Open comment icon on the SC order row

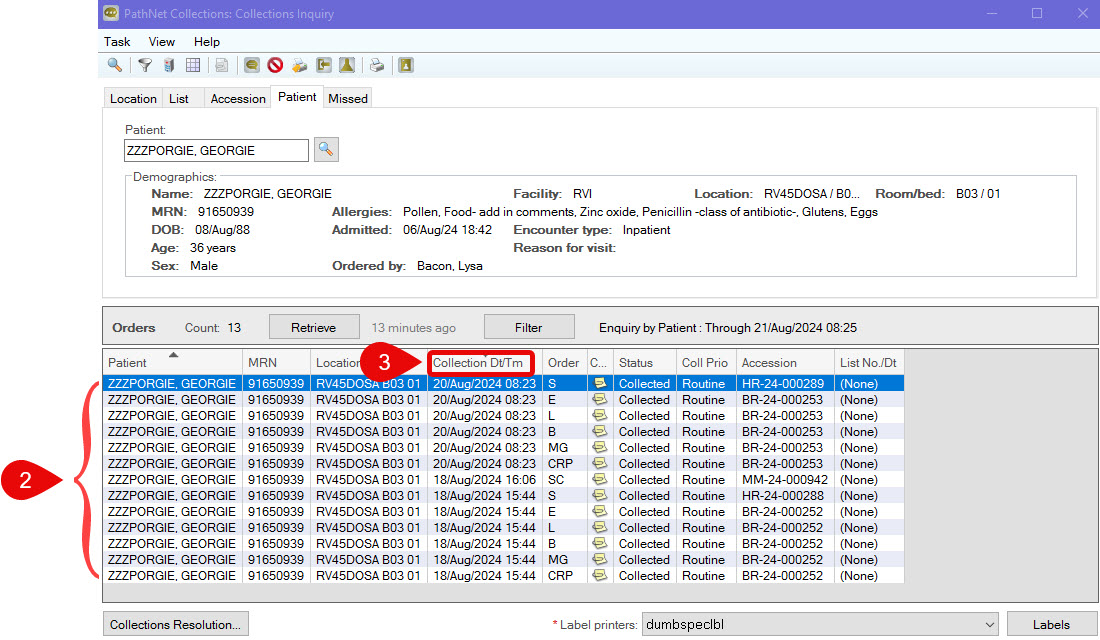pyautogui.click(x=599, y=479)
